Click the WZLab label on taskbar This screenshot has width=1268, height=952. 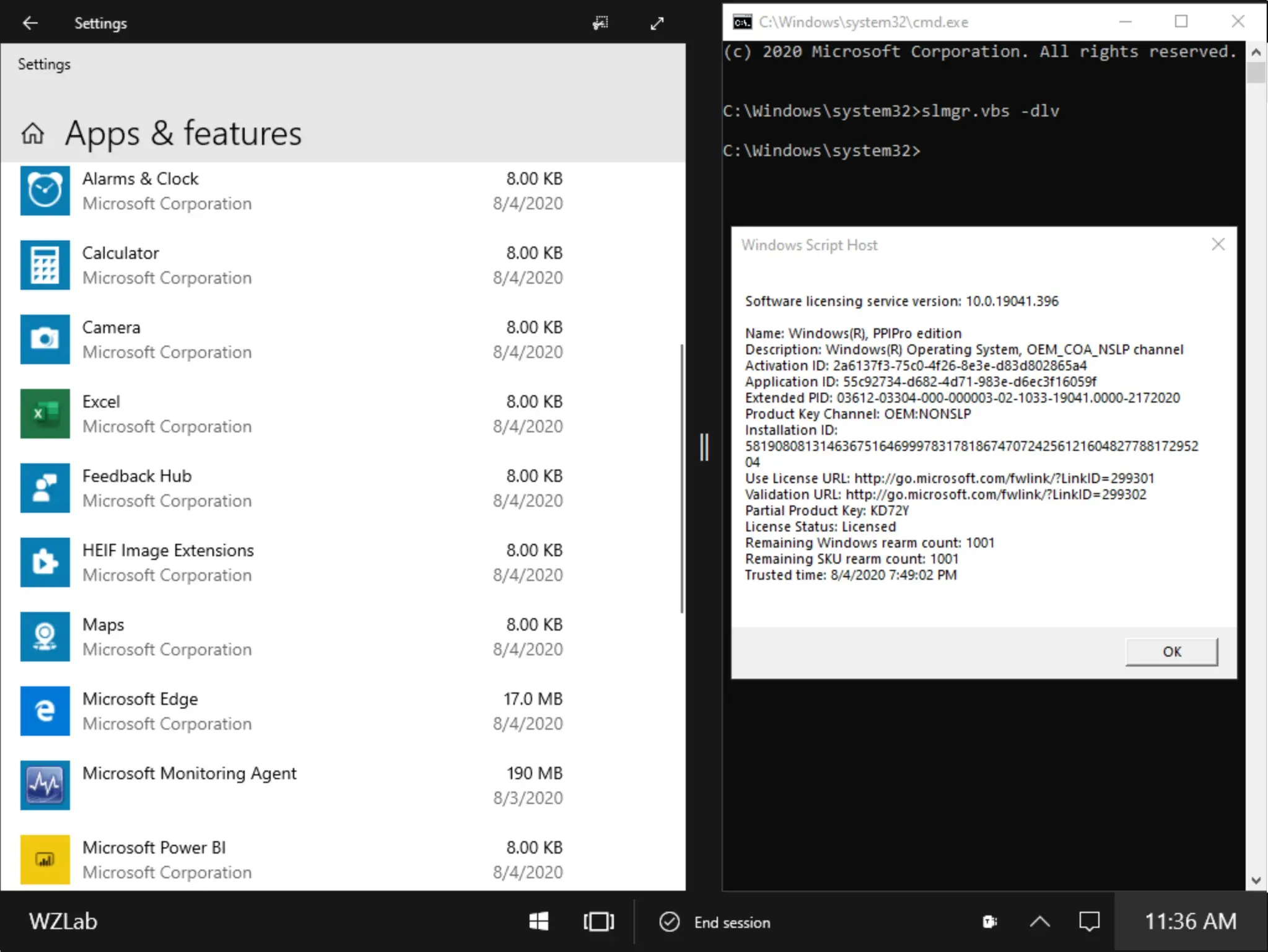[x=63, y=922]
